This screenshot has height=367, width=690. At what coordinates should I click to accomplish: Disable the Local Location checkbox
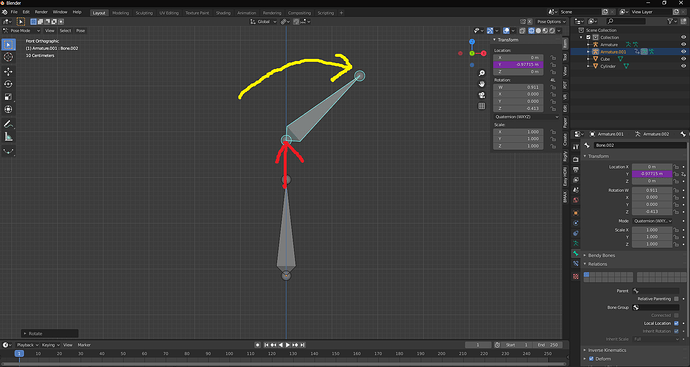coord(676,323)
